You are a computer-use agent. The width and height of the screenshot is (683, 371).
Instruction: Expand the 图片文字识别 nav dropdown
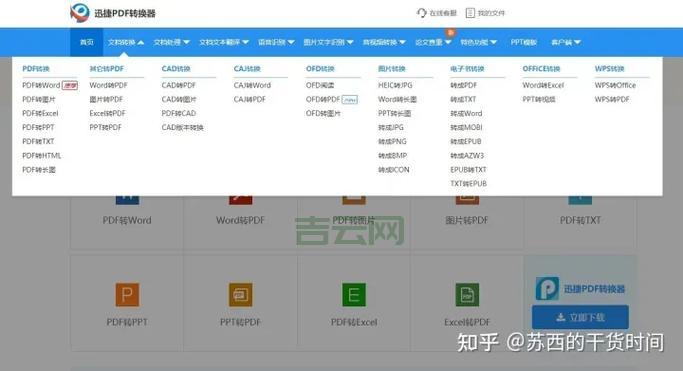(328, 42)
